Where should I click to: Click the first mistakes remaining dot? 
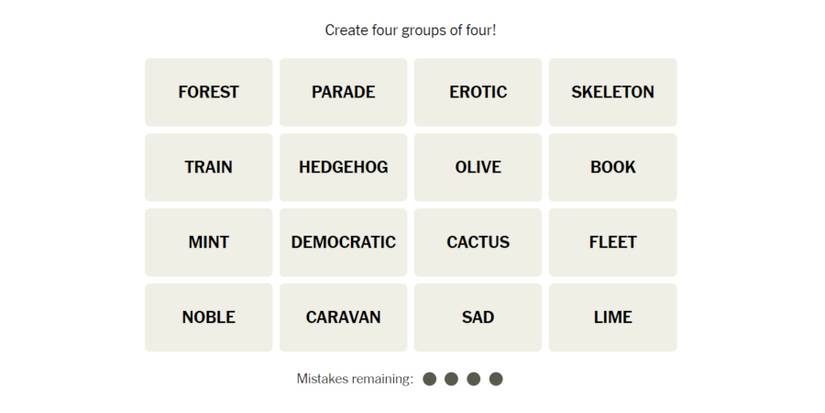tap(430, 379)
